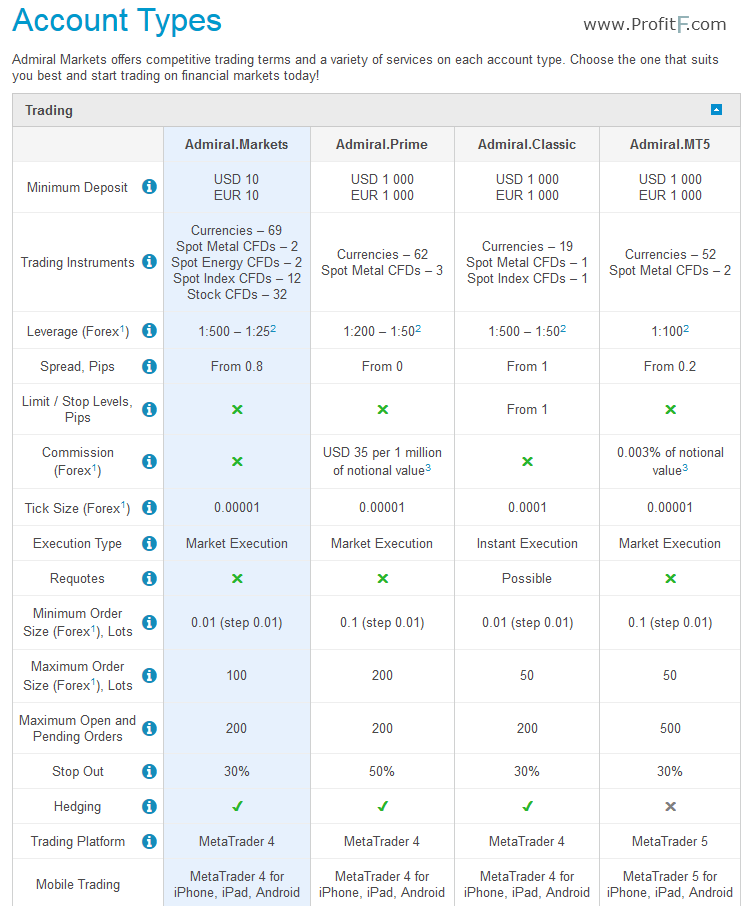
Task: Open info icon for Leverage (Forex)
Action: pos(149,330)
